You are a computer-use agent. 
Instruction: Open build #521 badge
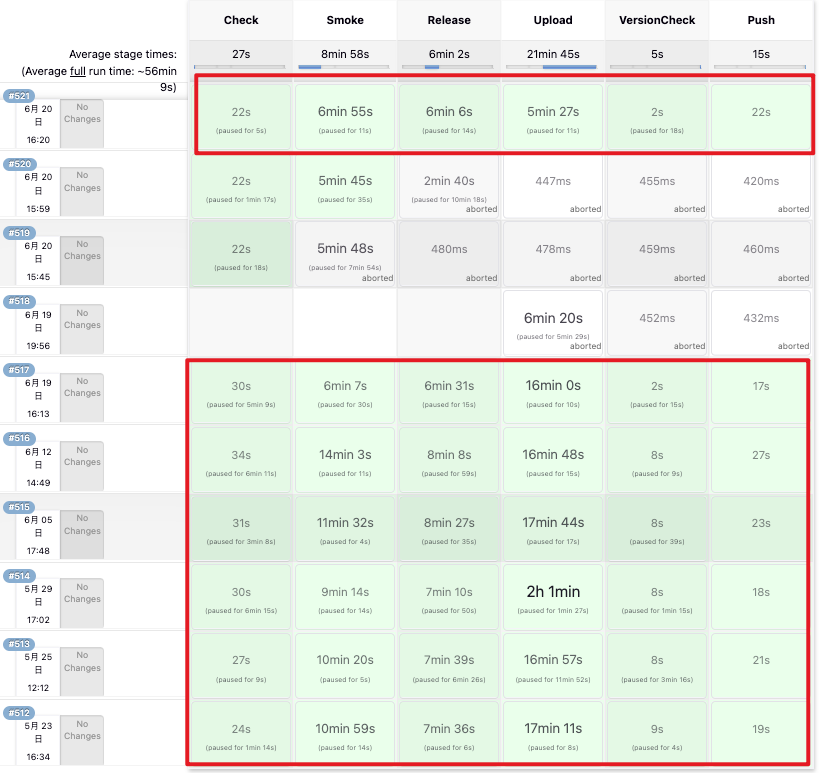tap(19, 96)
